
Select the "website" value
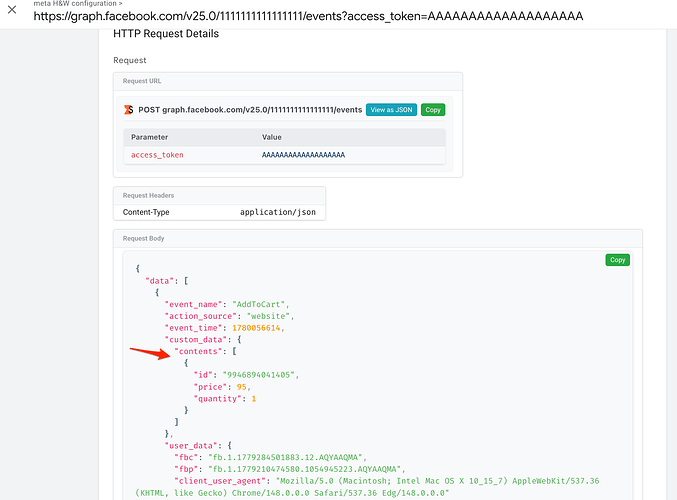coord(268,316)
